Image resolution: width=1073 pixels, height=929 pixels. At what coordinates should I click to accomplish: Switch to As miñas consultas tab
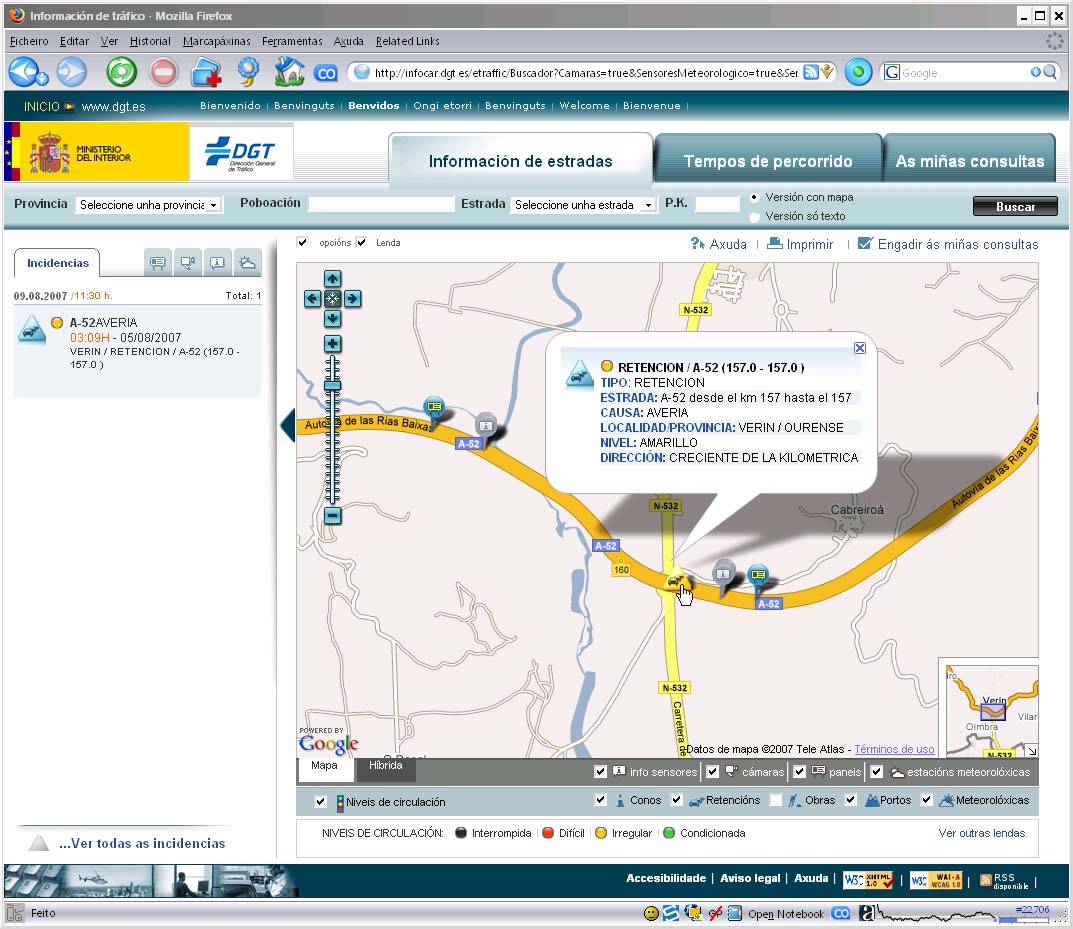pos(970,160)
